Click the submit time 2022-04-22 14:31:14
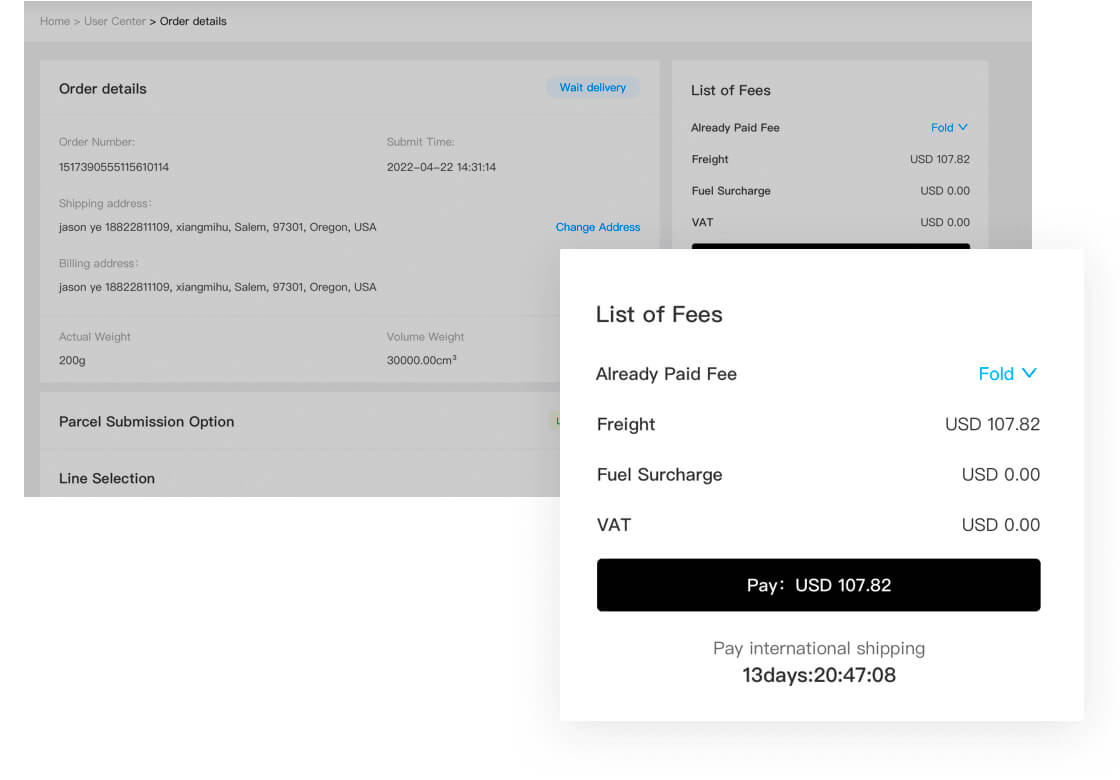Screen dimensions: 1120x780 (441, 167)
